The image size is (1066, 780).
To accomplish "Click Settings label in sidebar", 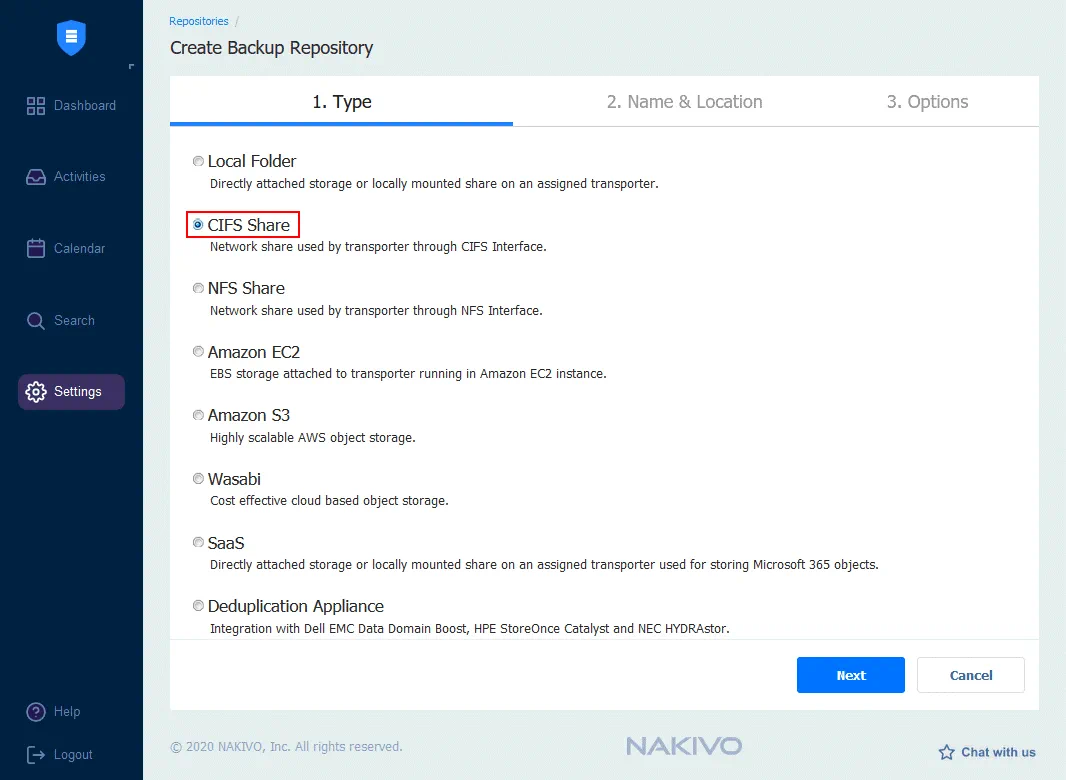I will 78,392.
